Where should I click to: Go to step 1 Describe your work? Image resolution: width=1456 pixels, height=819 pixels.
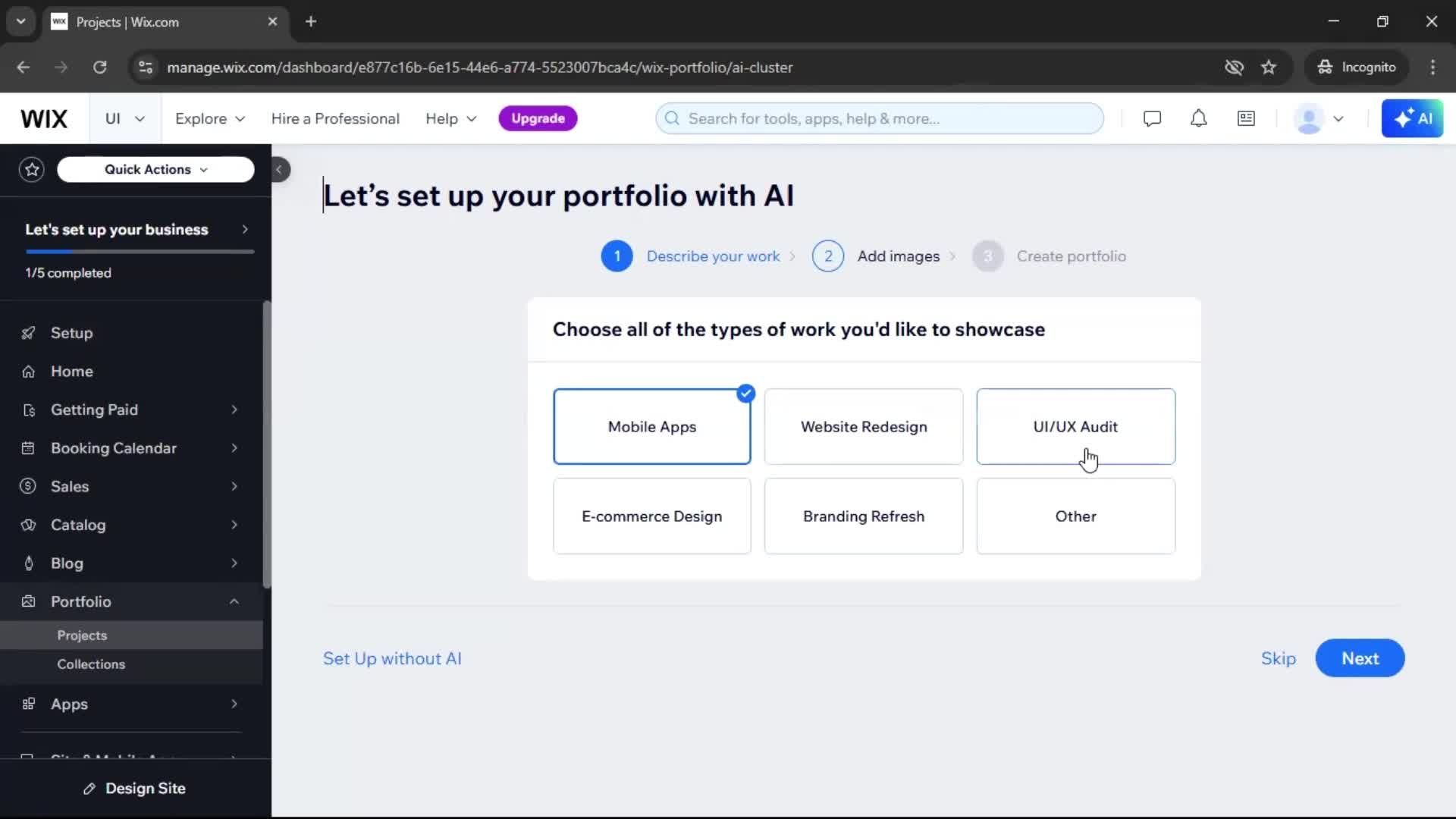pos(690,256)
